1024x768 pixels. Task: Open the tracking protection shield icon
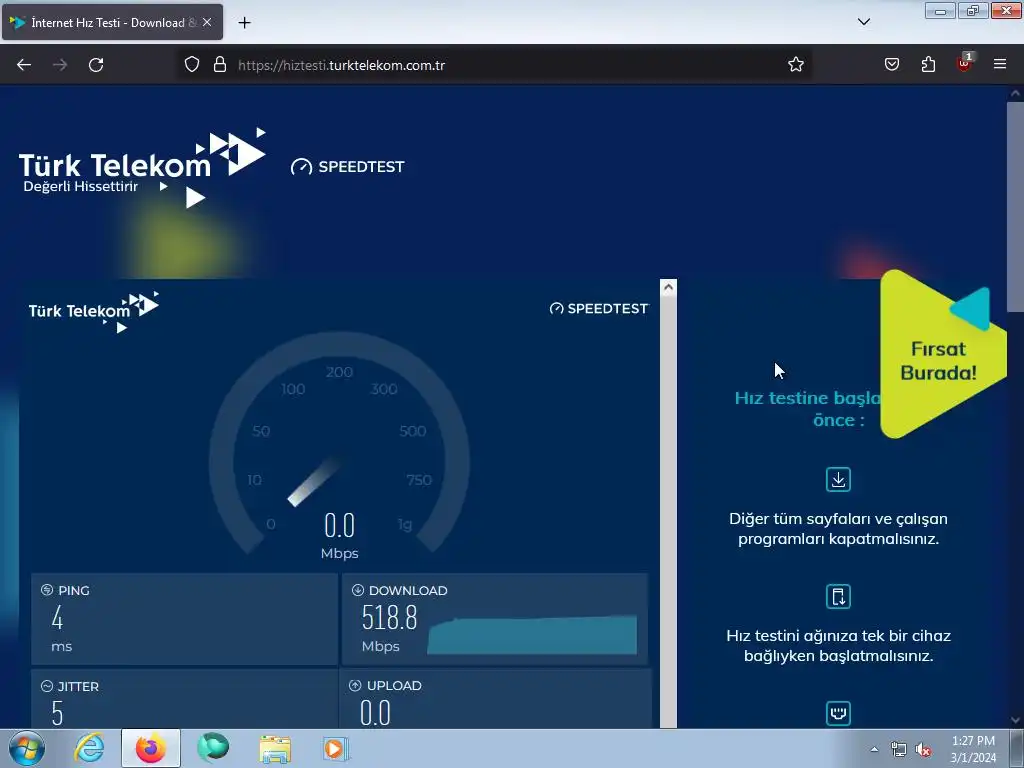(191, 65)
